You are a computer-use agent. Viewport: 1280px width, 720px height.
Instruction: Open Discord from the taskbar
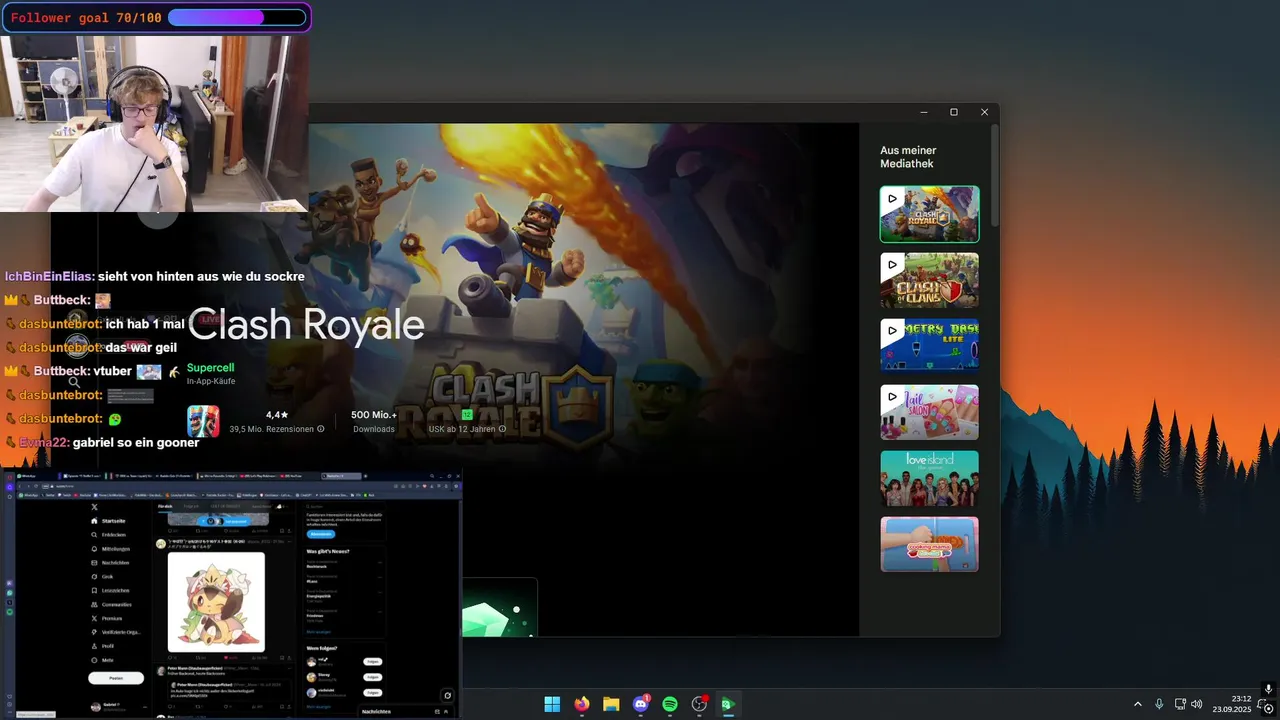click(x=641, y=704)
